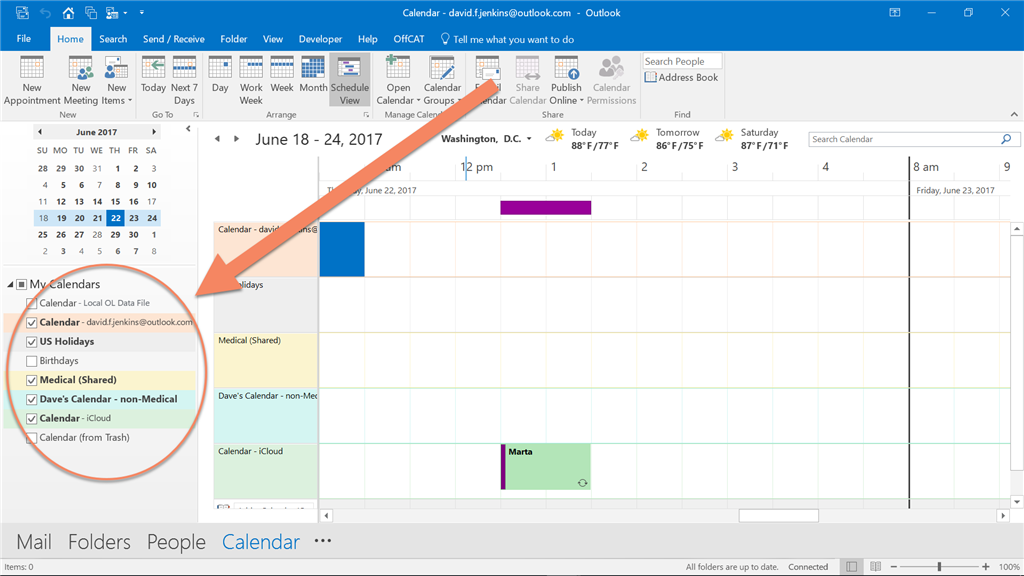Collapse the ribbon
The image size is (1024, 576).
[x=1014, y=114]
